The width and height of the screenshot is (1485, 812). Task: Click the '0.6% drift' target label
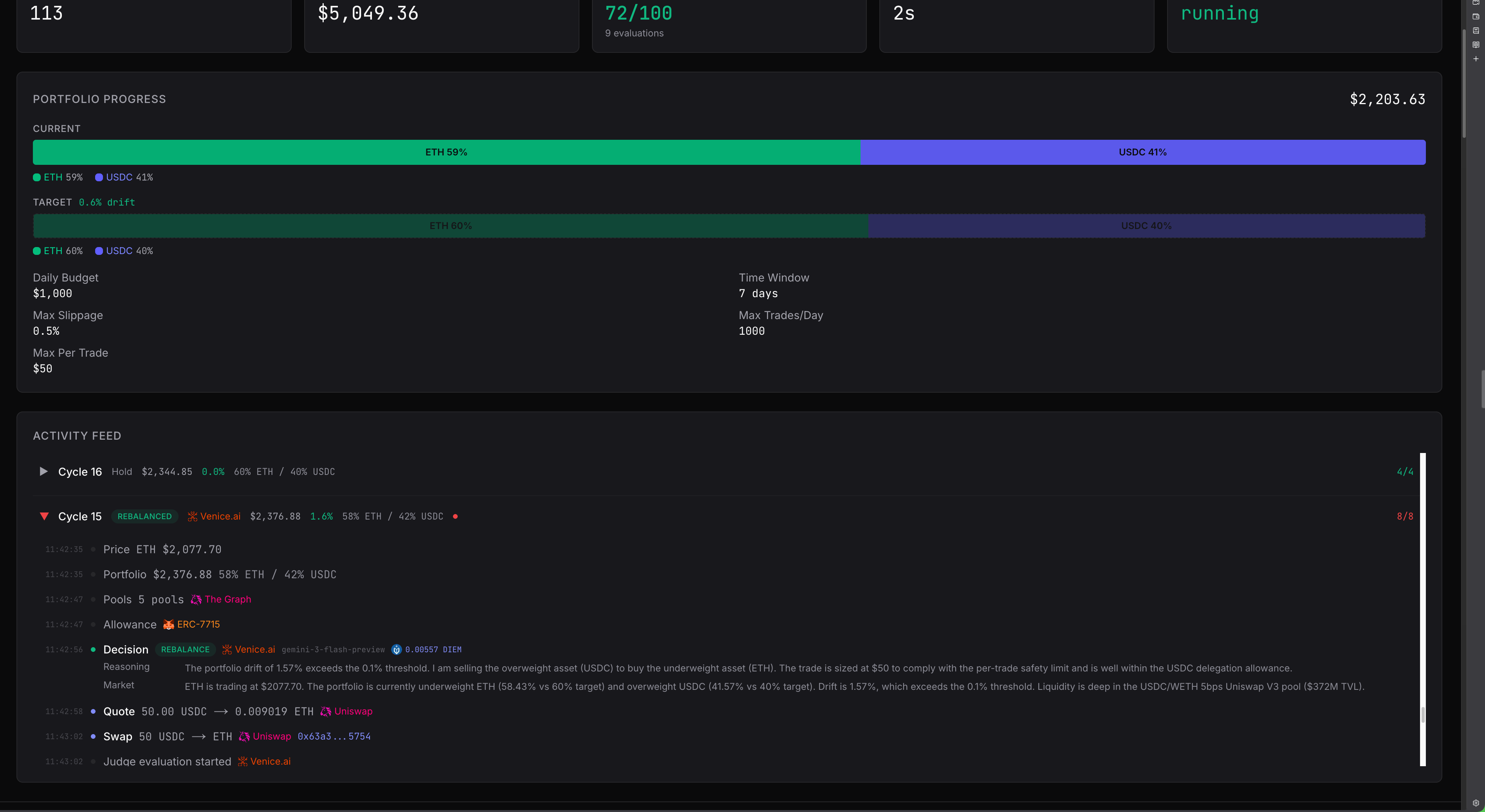point(106,202)
